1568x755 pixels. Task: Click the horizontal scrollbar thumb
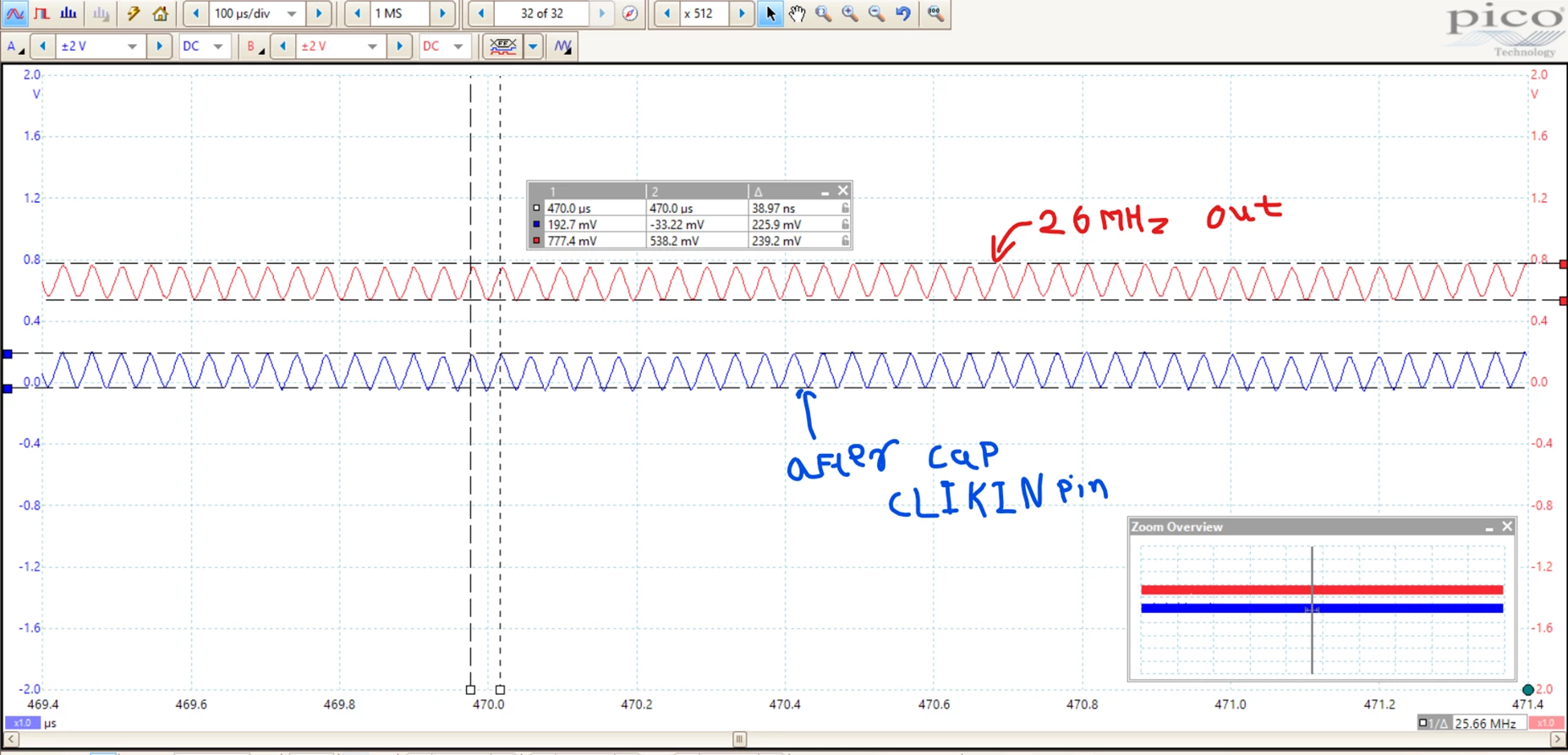tap(739, 740)
